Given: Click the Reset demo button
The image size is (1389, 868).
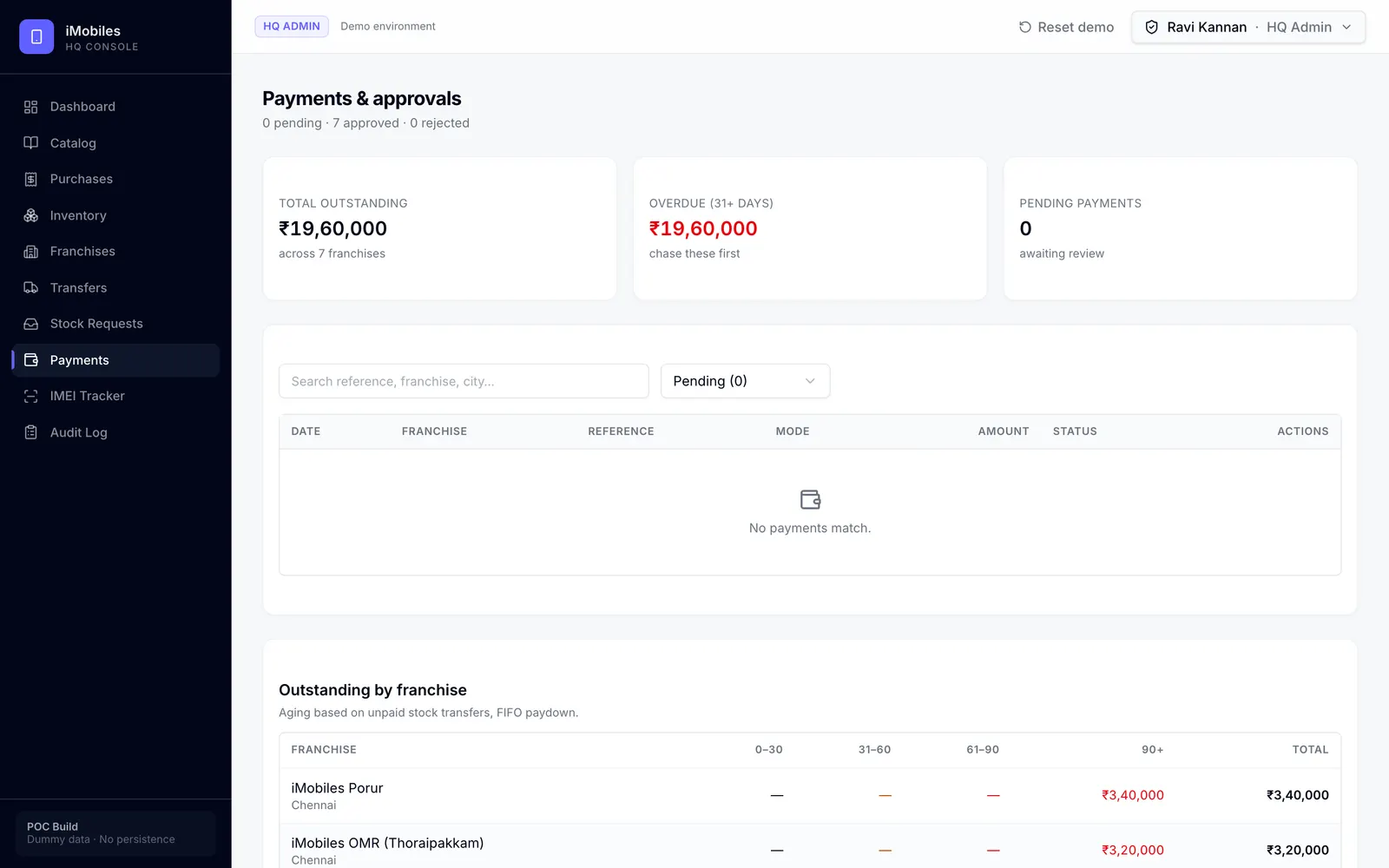Looking at the screenshot, I should pyautogui.click(x=1066, y=27).
